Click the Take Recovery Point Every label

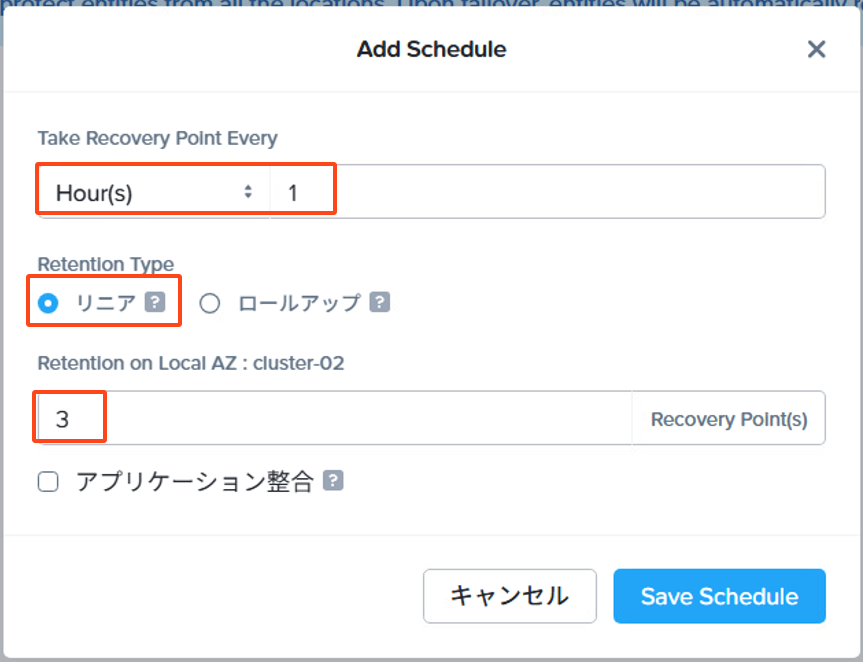pos(157,138)
